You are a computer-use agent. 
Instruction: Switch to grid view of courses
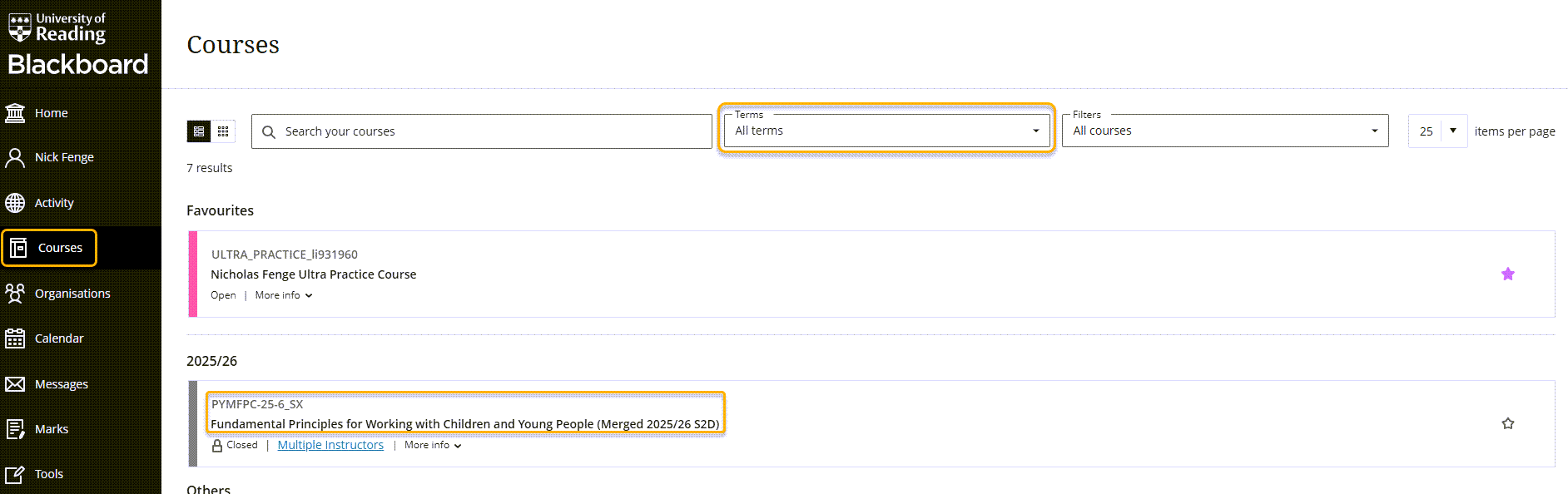click(x=223, y=131)
